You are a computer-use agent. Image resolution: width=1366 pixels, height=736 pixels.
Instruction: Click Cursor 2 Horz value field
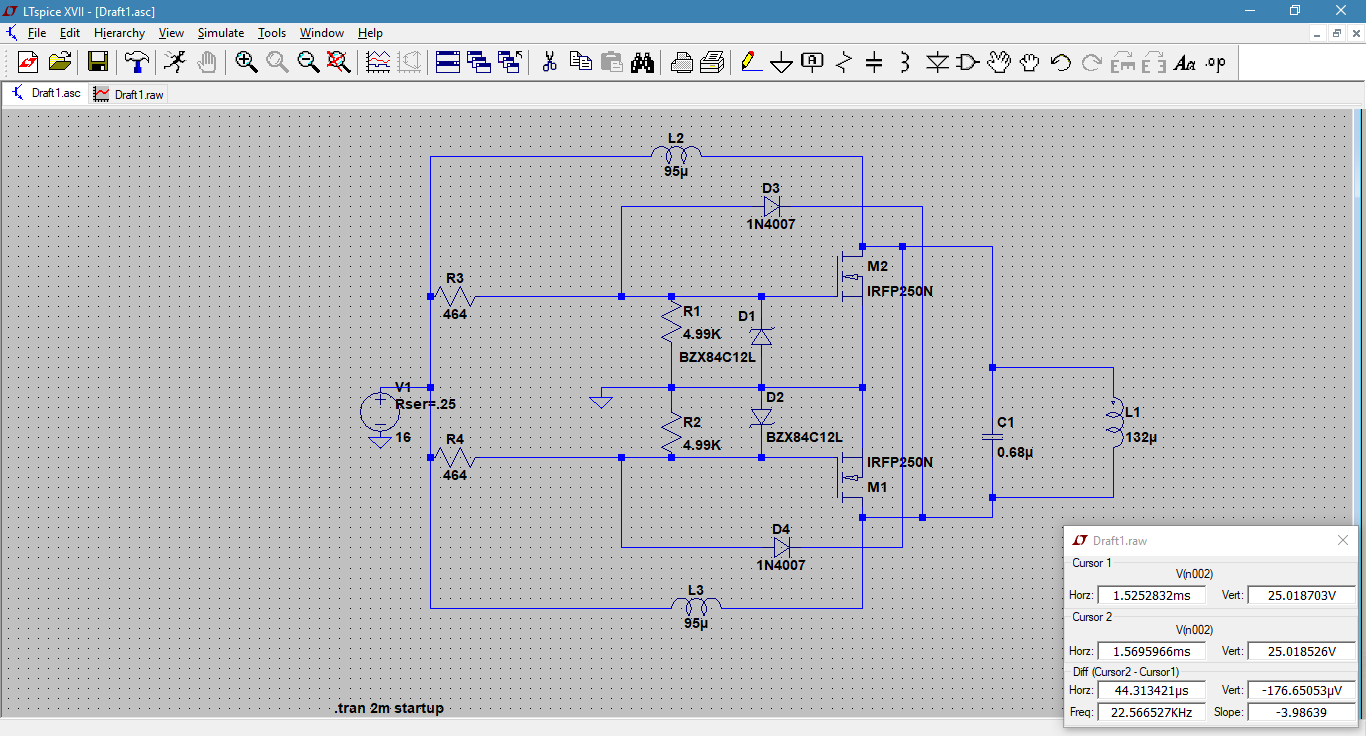pyautogui.click(x=1151, y=651)
